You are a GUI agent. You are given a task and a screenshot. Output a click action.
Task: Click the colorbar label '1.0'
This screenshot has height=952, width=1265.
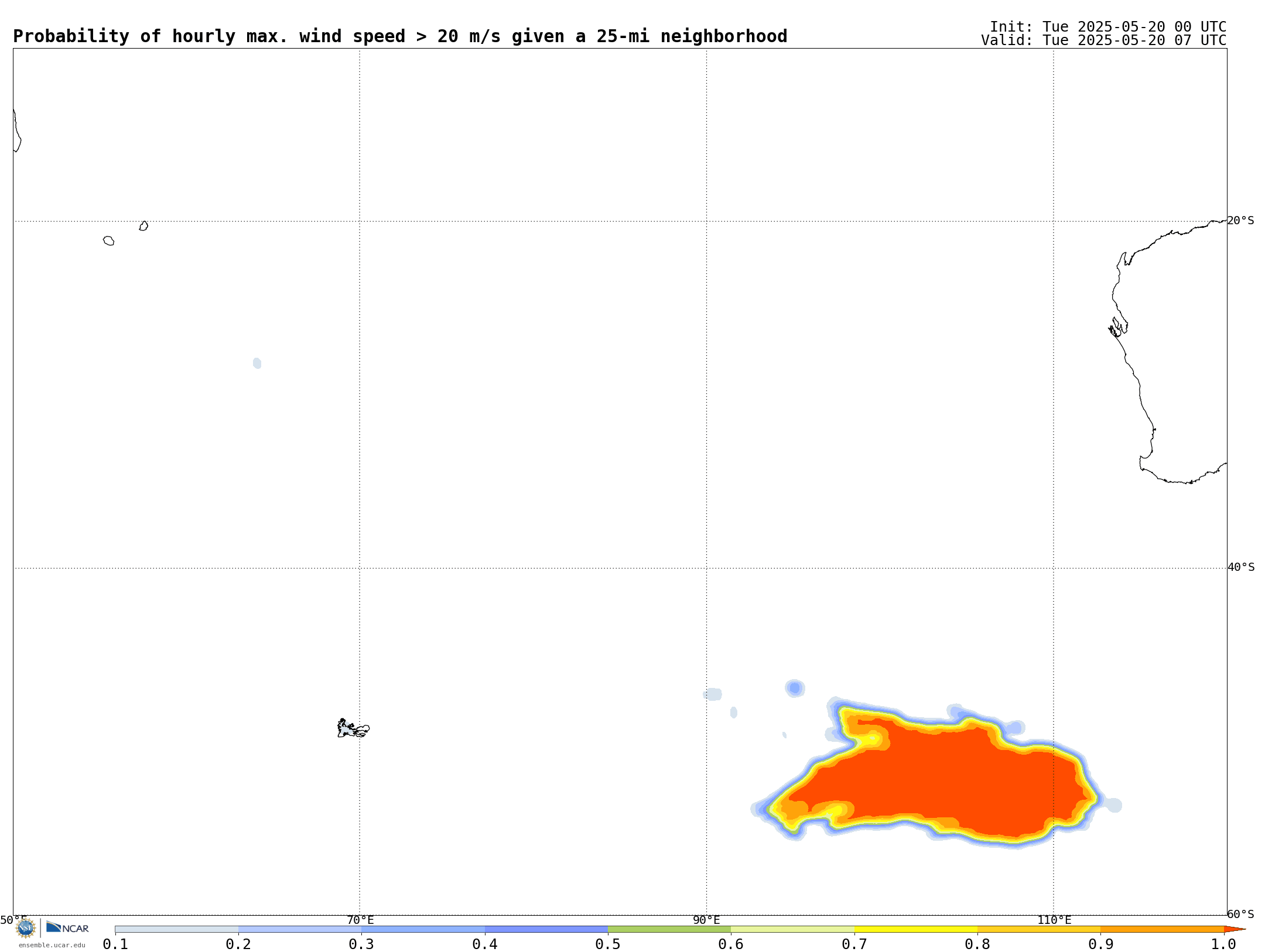[x=1224, y=944]
